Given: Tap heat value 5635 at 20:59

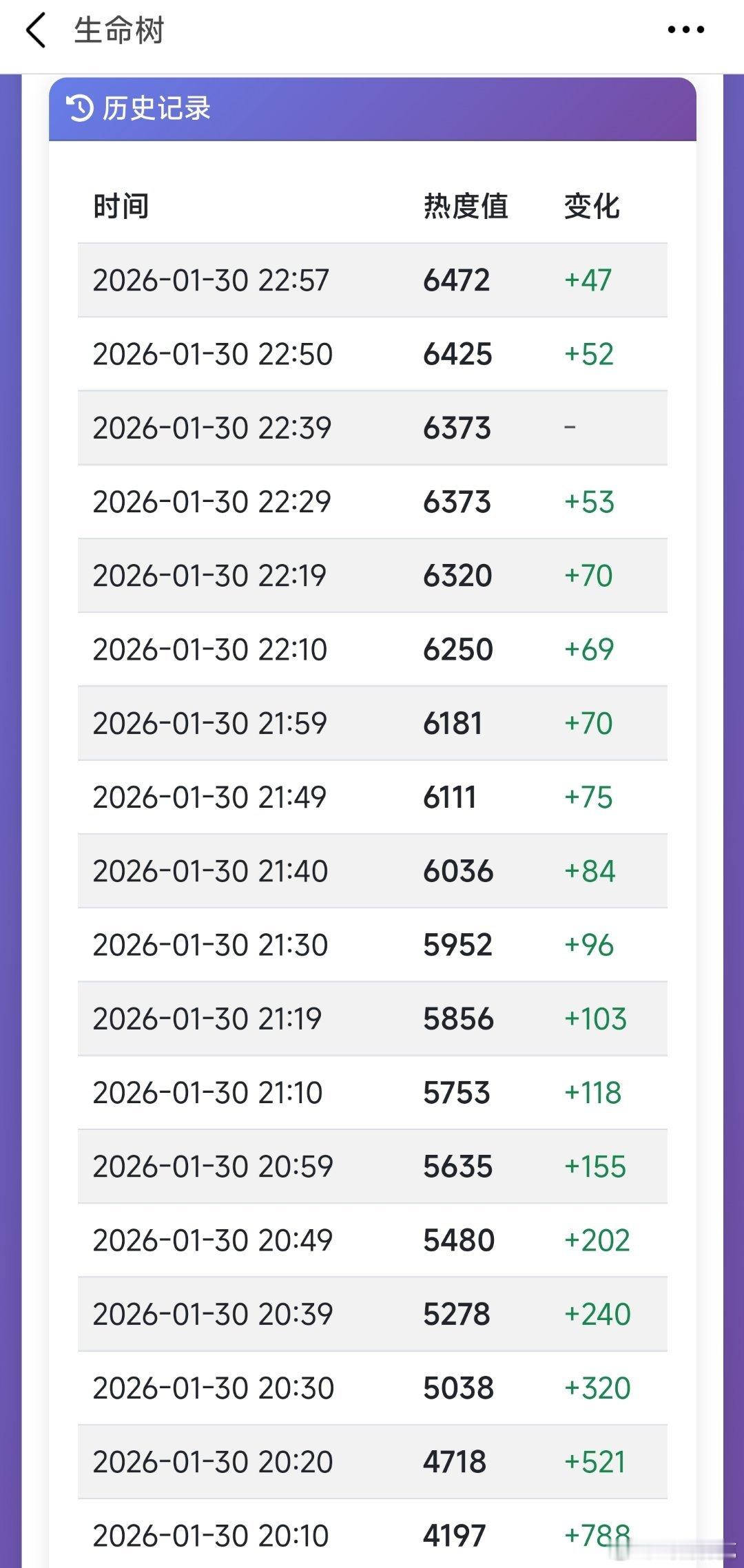Looking at the screenshot, I should point(457,1167).
